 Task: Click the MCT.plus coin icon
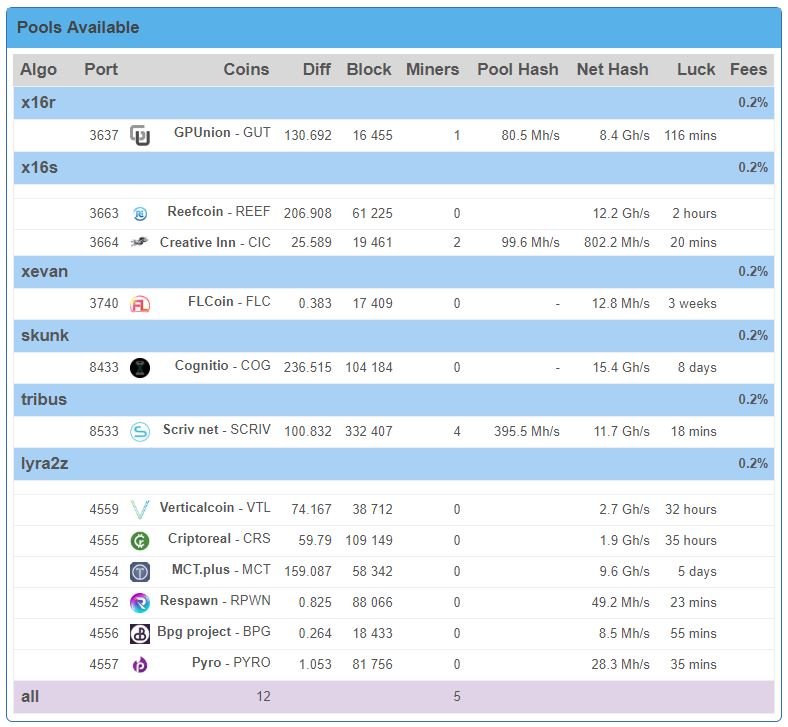click(140, 572)
